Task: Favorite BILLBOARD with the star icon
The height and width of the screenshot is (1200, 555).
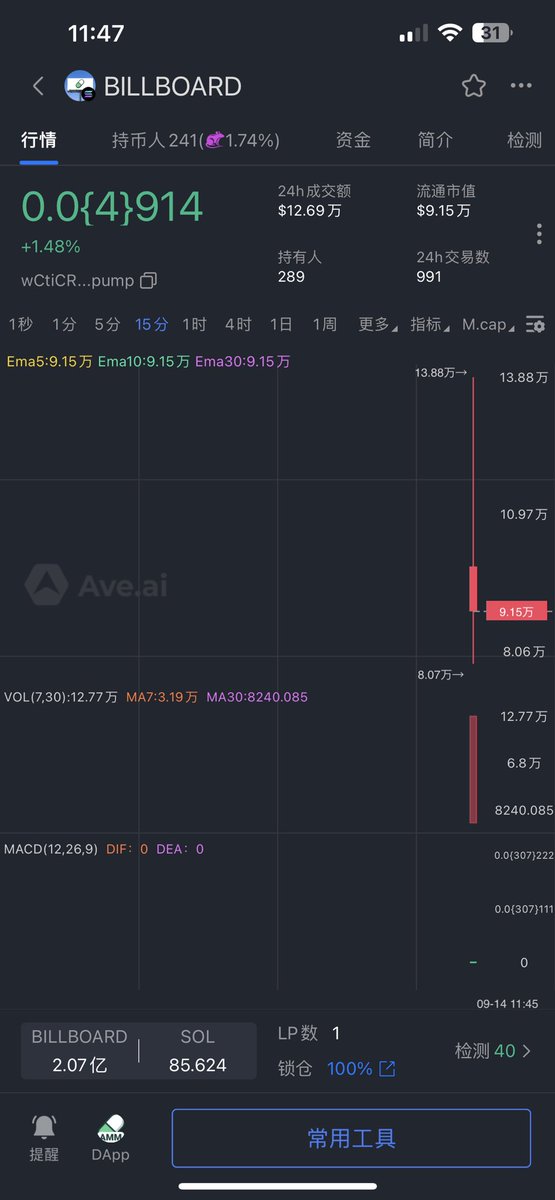Action: click(x=473, y=86)
